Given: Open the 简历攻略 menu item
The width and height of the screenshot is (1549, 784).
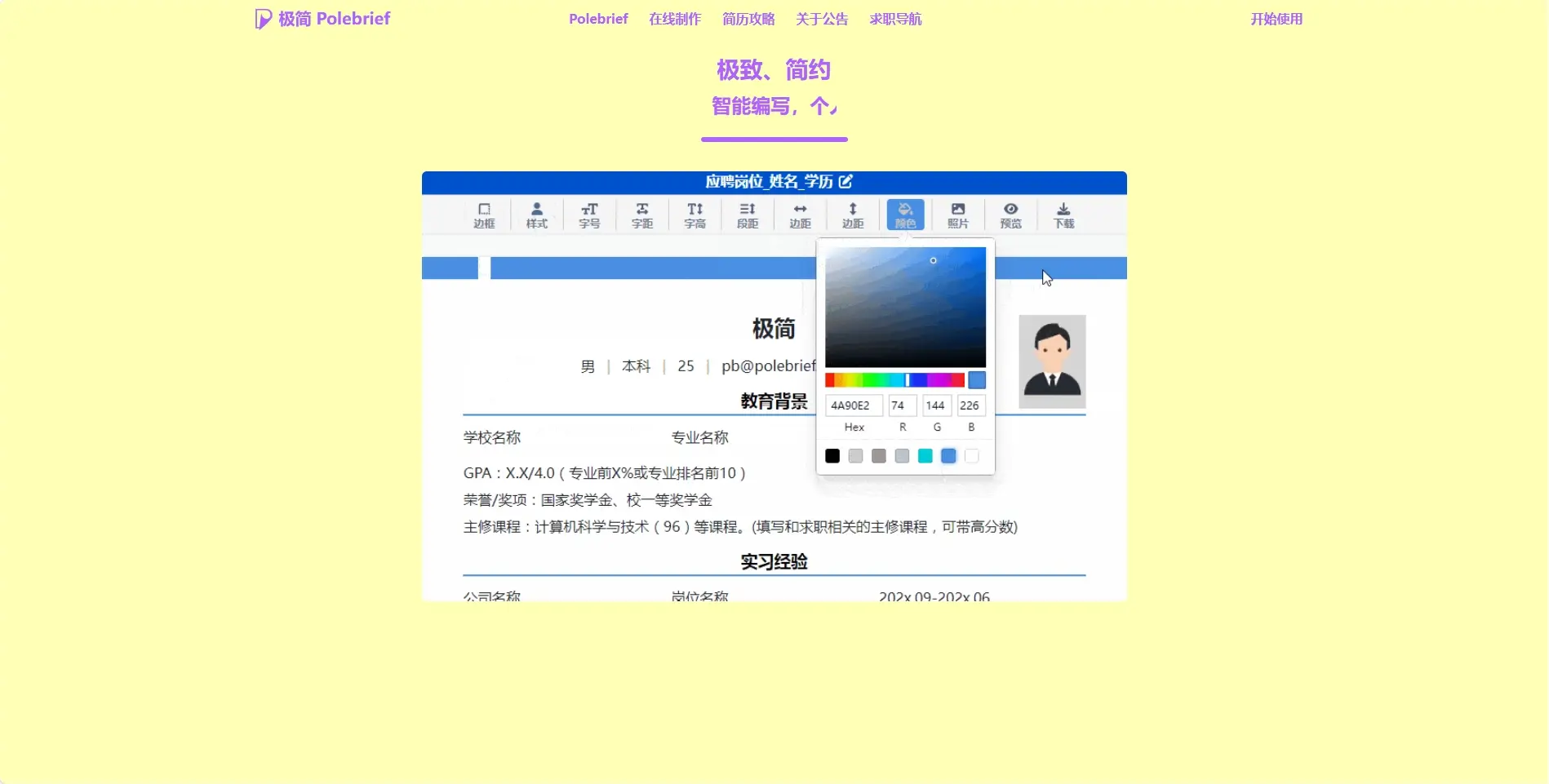Looking at the screenshot, I should (x=748, y=19).
